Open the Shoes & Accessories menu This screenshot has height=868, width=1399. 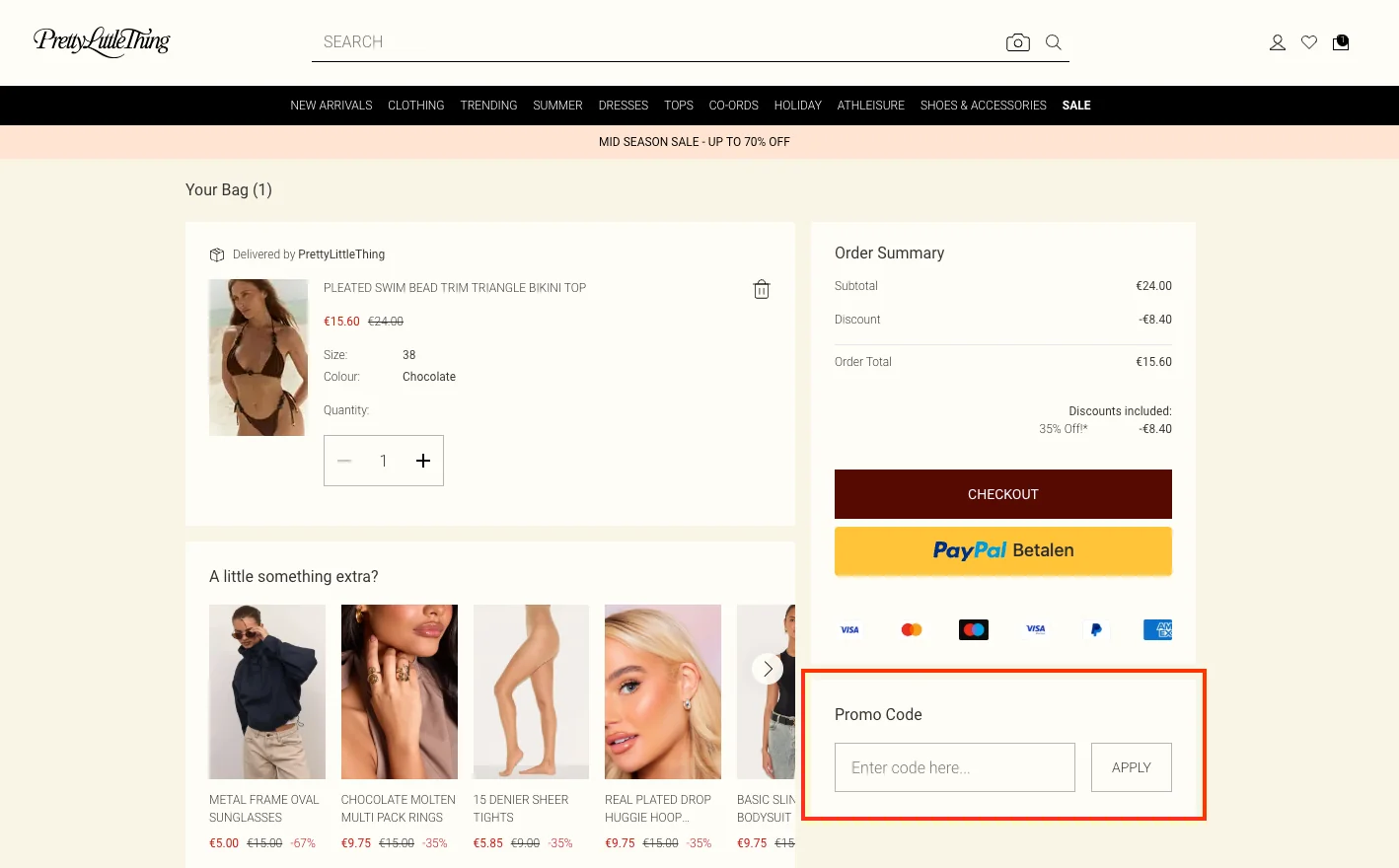[x=984, y=106]
